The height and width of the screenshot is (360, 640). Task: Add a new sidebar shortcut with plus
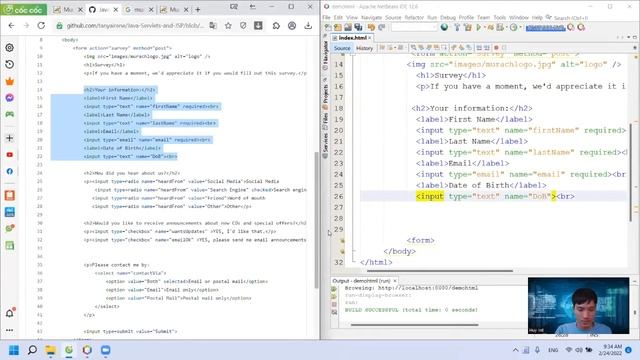click(x=9, y=138)
